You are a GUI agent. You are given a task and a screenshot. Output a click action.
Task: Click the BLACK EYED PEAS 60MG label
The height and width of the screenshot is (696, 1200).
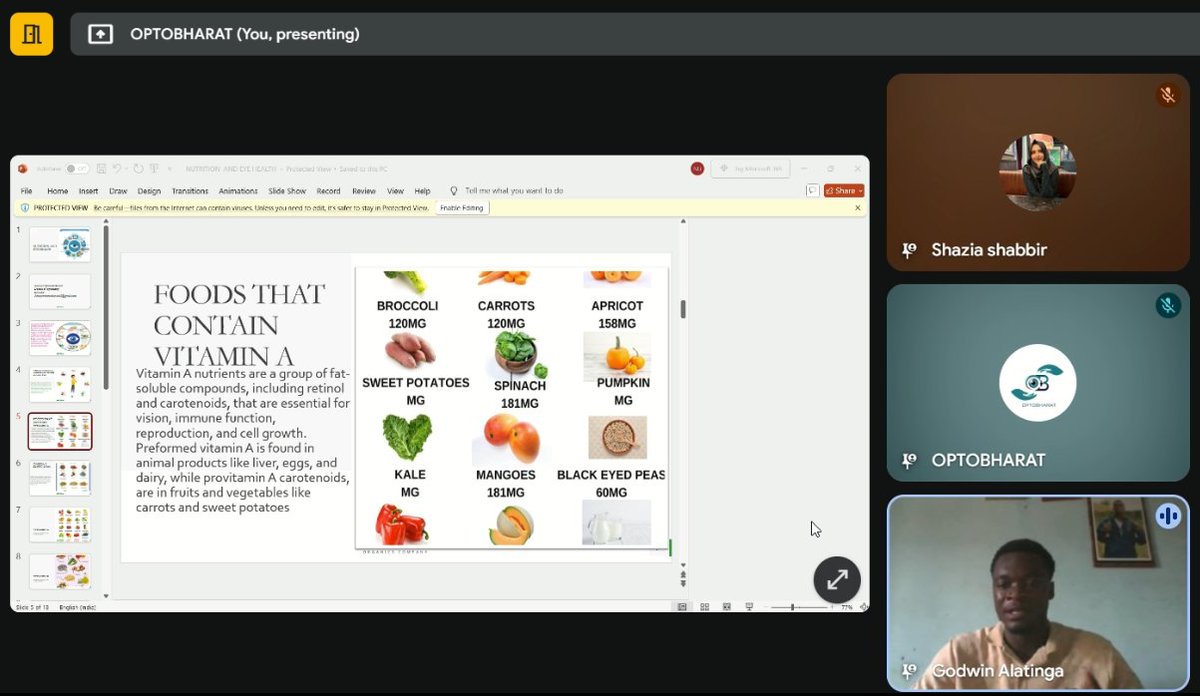(611, 484)
